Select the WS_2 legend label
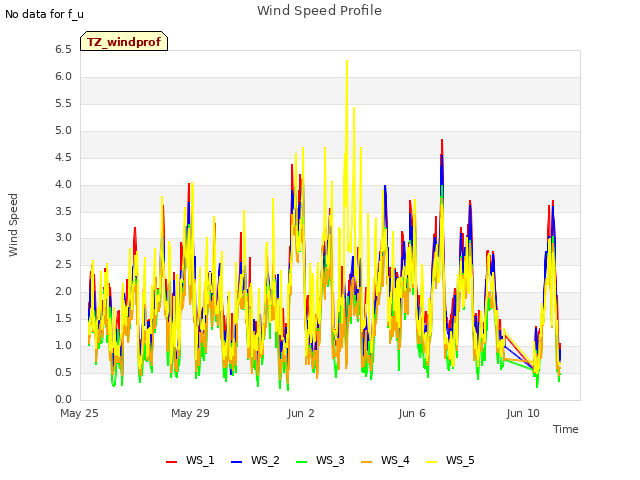The height and width of the screenshot is (480, 640). tap(265, 460)
